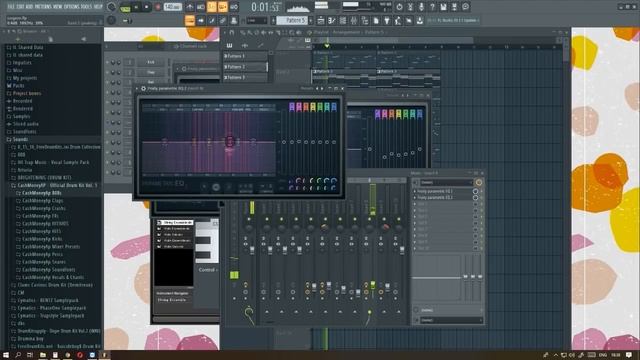Viewport: 640px width, 360px height.
Task: Open the Piano roll toolbar icon
Action: click(332, 20)
